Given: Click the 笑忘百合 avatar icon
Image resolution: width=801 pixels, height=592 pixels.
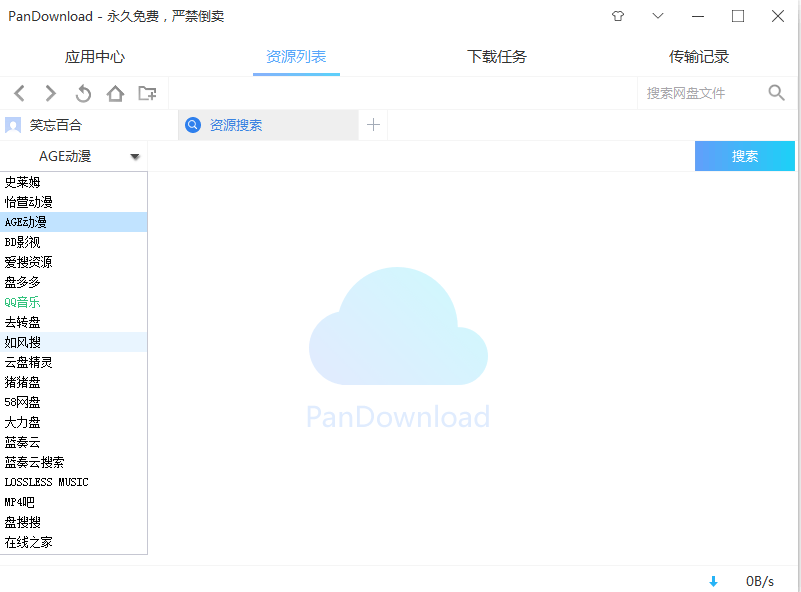Looking at the screenshot, I should point(13,125).
